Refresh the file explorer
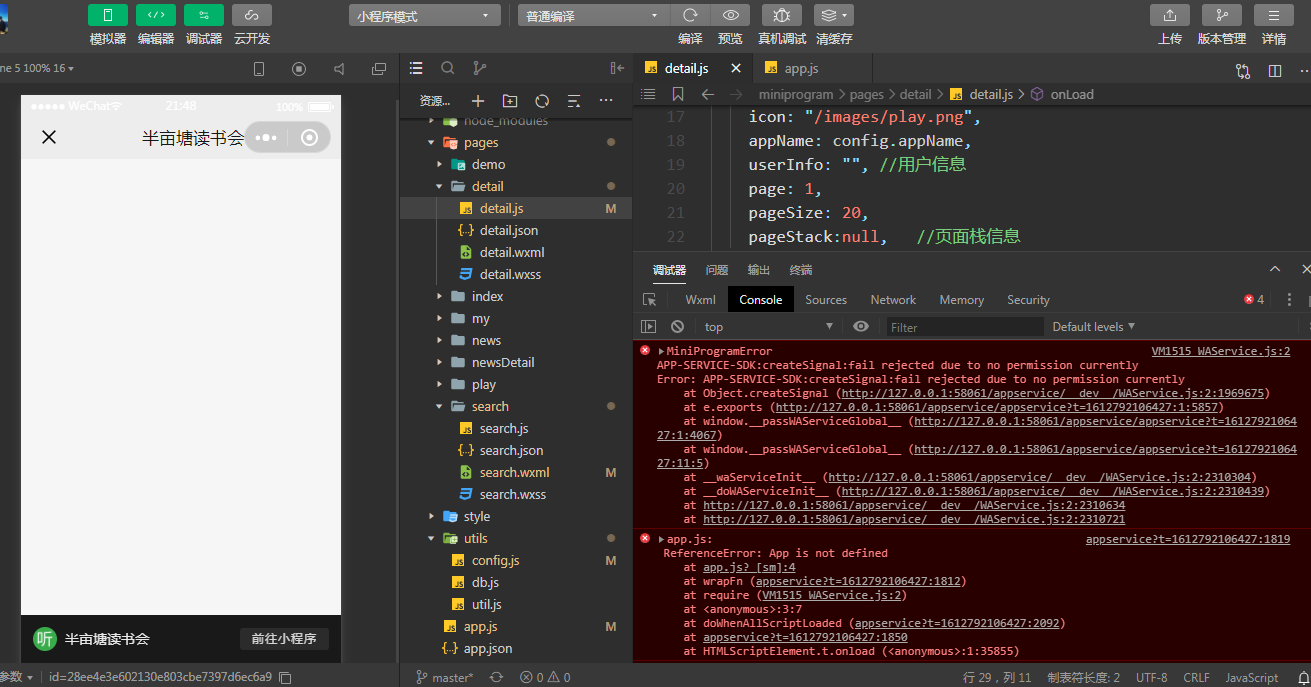The image size is (1311, 687). pos(542,101)
